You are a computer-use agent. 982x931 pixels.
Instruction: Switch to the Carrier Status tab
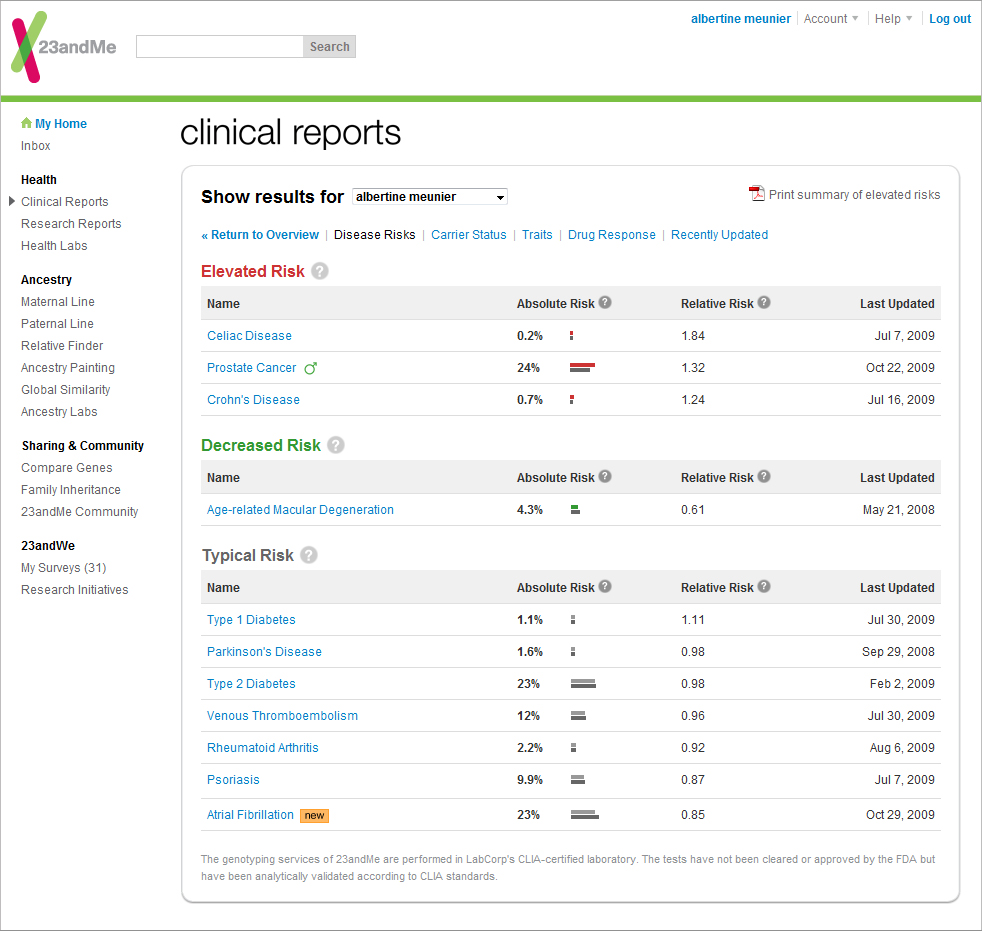point(469,235)
